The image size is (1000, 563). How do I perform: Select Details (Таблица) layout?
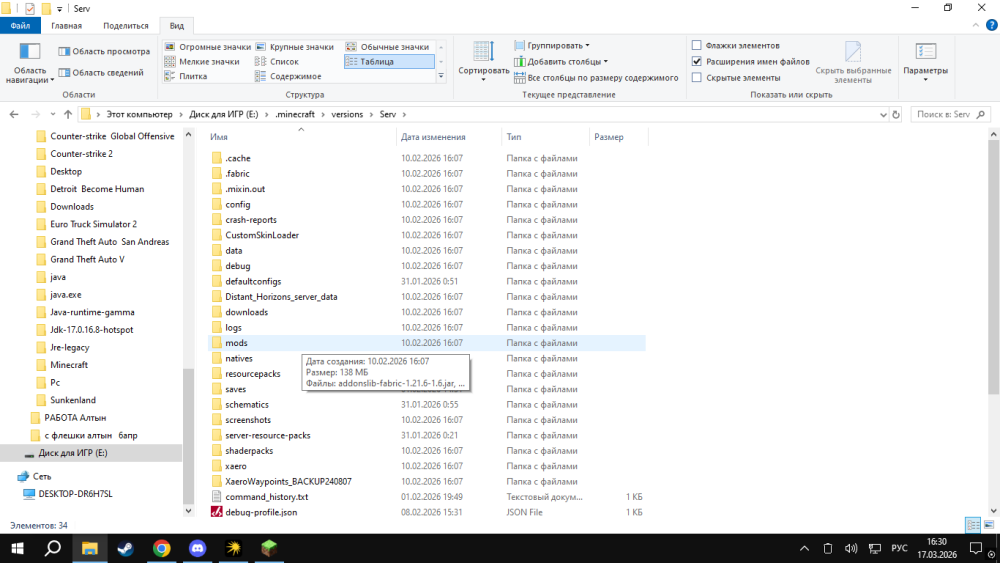[x=389, y=62]
